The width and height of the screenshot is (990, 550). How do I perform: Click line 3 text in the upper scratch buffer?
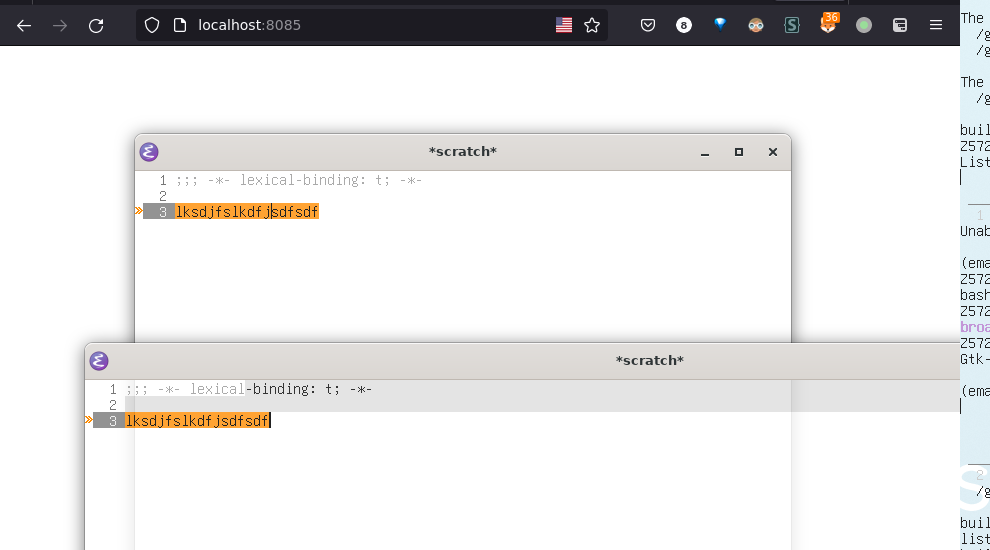coord(246,212)
